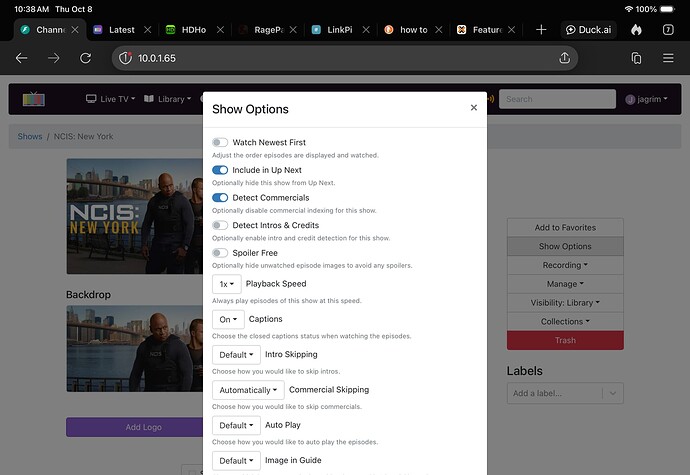Reload the page with the refresh icon
This screenshot has height=475, width=690.
click(86, 58)
